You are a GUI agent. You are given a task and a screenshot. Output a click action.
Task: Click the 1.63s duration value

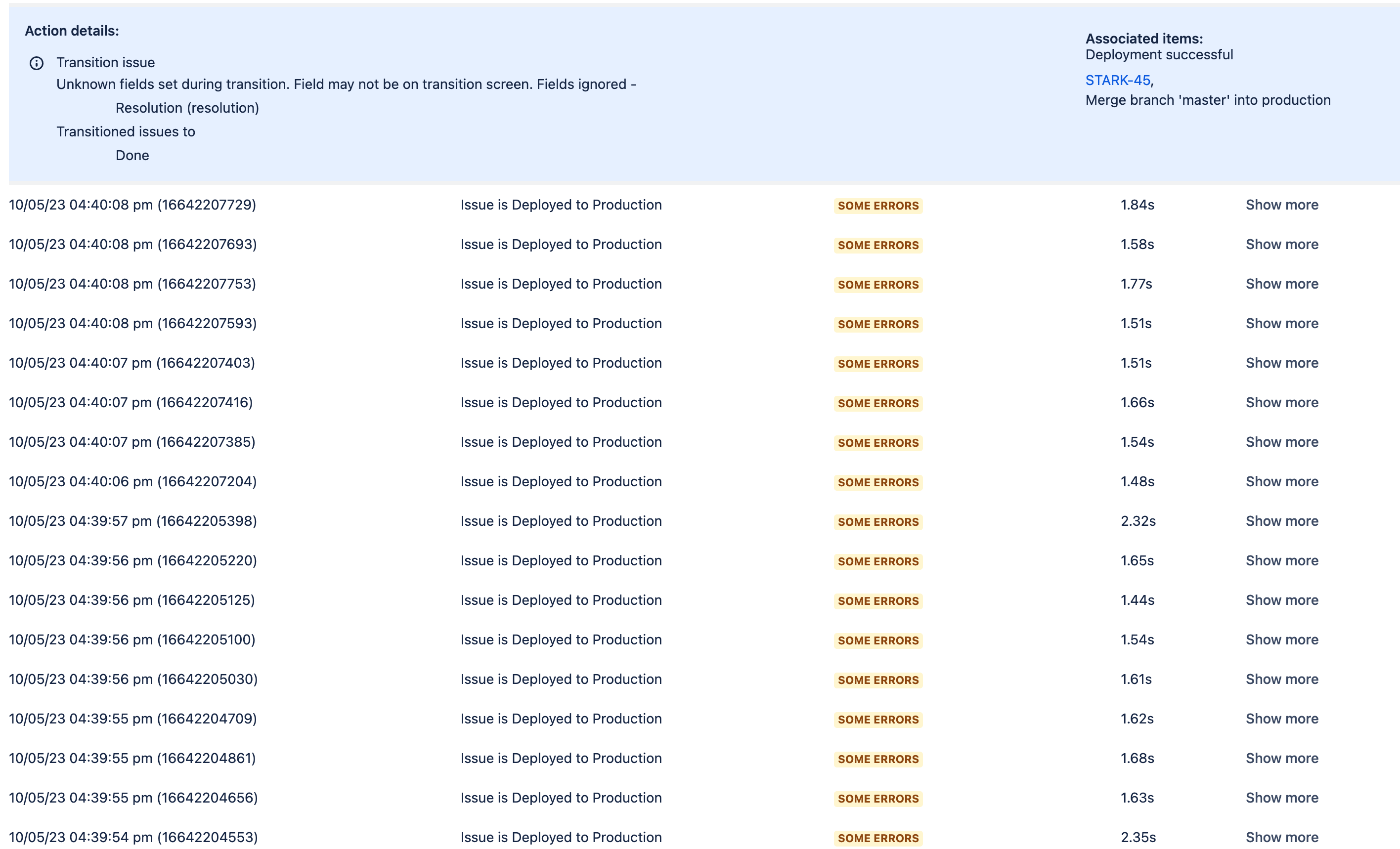(1137, 798)
